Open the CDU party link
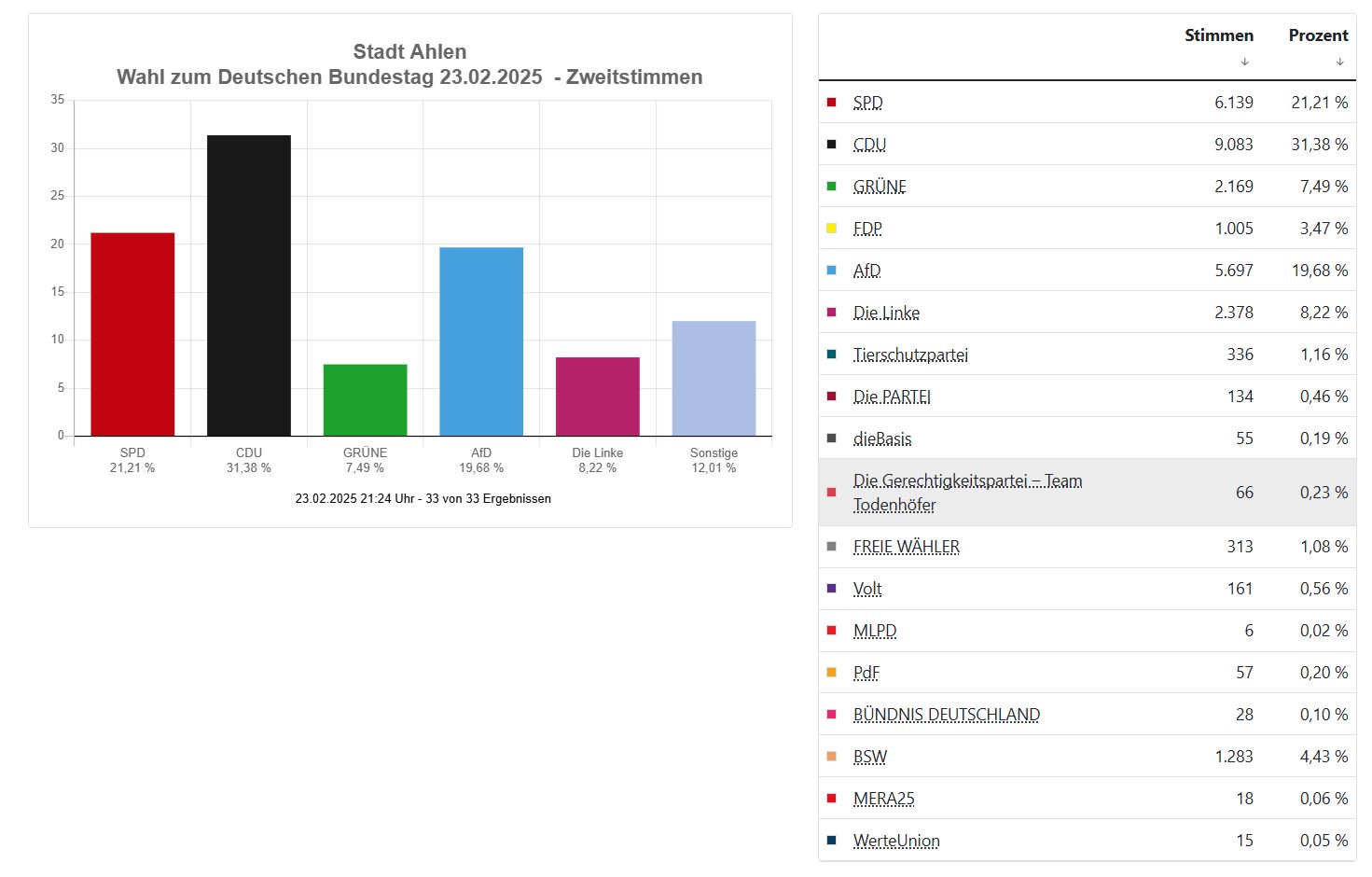 (x=869, y=145)
